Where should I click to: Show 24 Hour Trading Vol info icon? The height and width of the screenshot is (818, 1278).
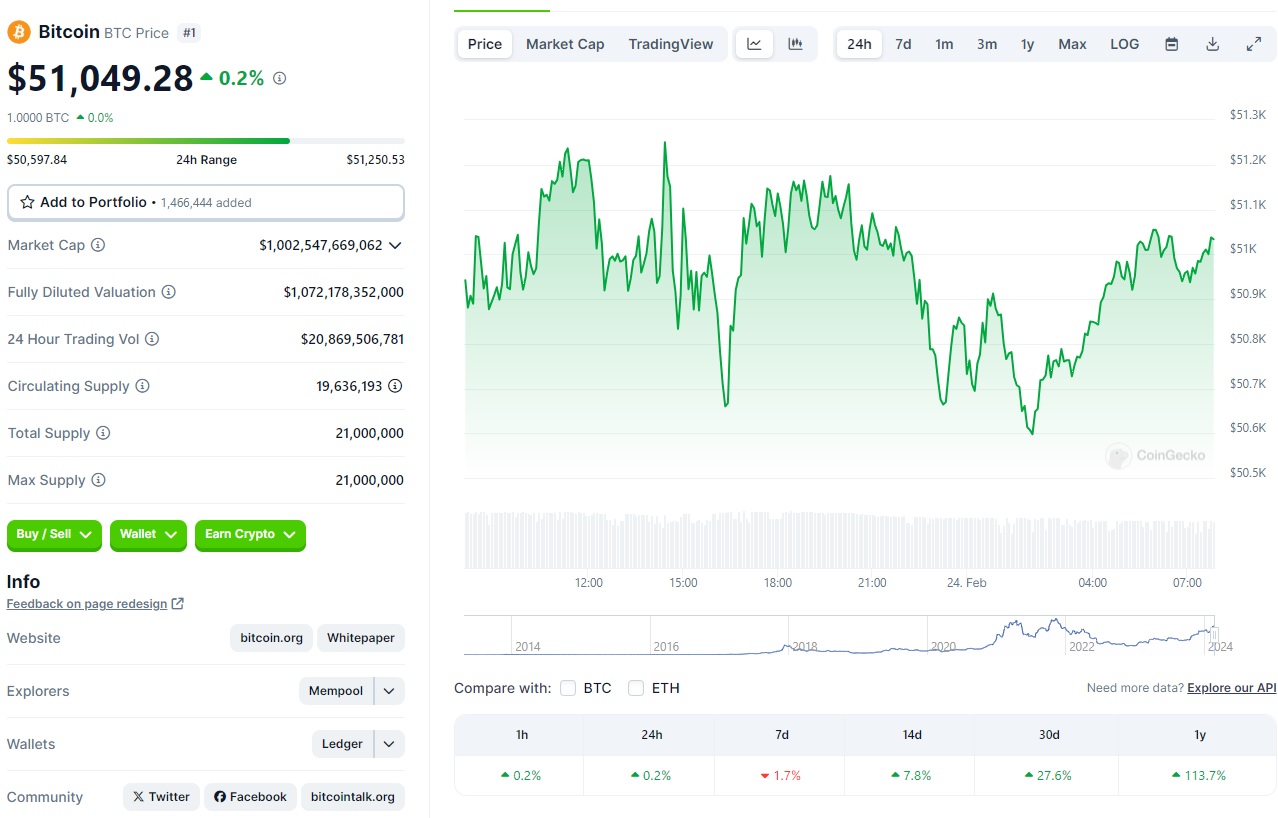[x=152, y=339]
